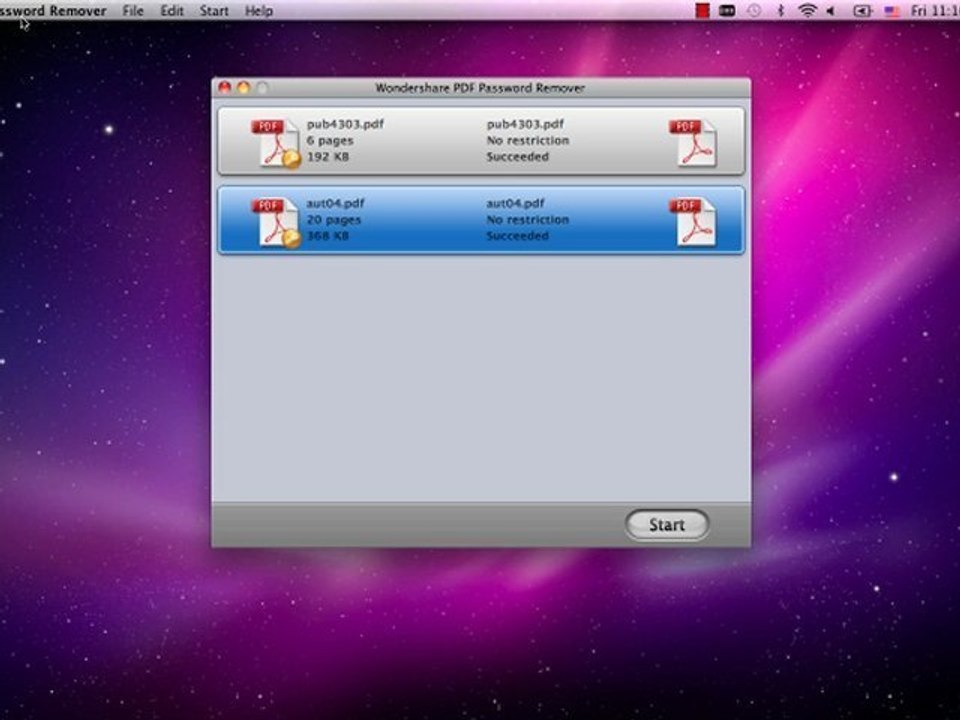The width and height of the screenshot is (960, 720).
Task: Click the '368 KB' file size
Action: point(328,236)
